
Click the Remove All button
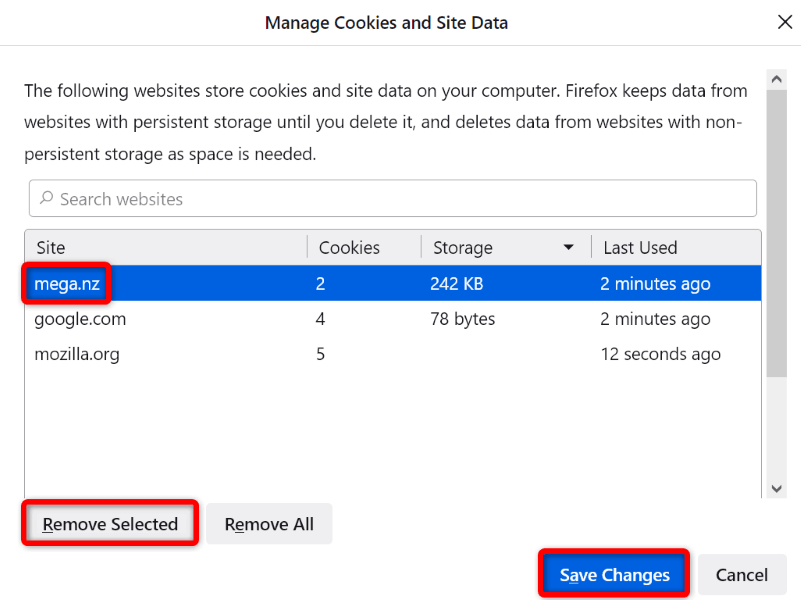tap(269, 524)
